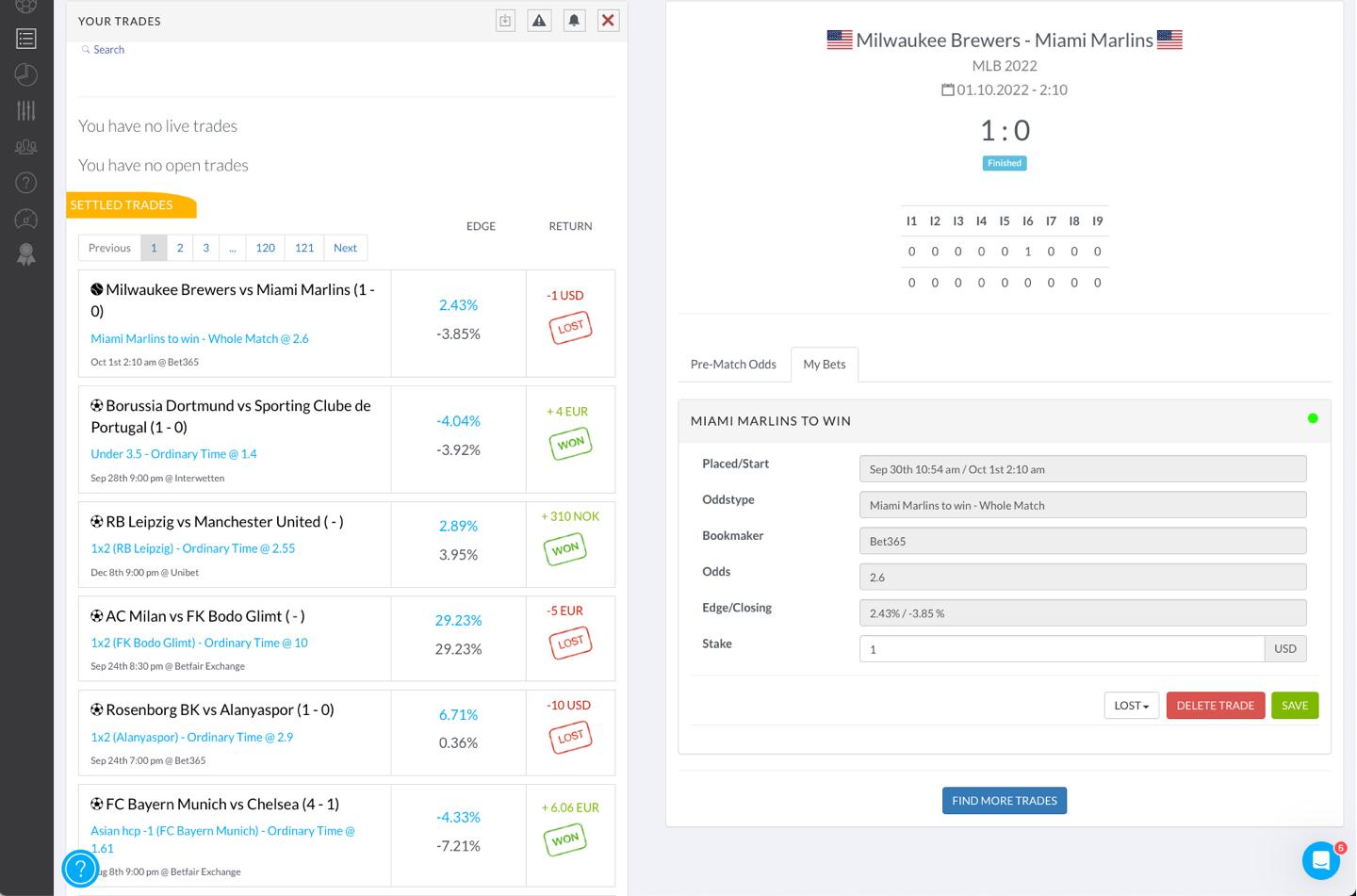Click Next in trades pagination
The width and height of the screenshot is (1357, 896).
click(x=345, y=248)
